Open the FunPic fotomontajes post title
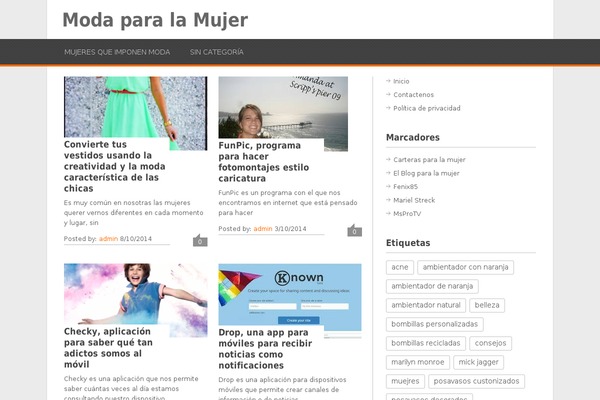Image resolution: width=600 pixels, height=400 pixels. coord(264,162)
